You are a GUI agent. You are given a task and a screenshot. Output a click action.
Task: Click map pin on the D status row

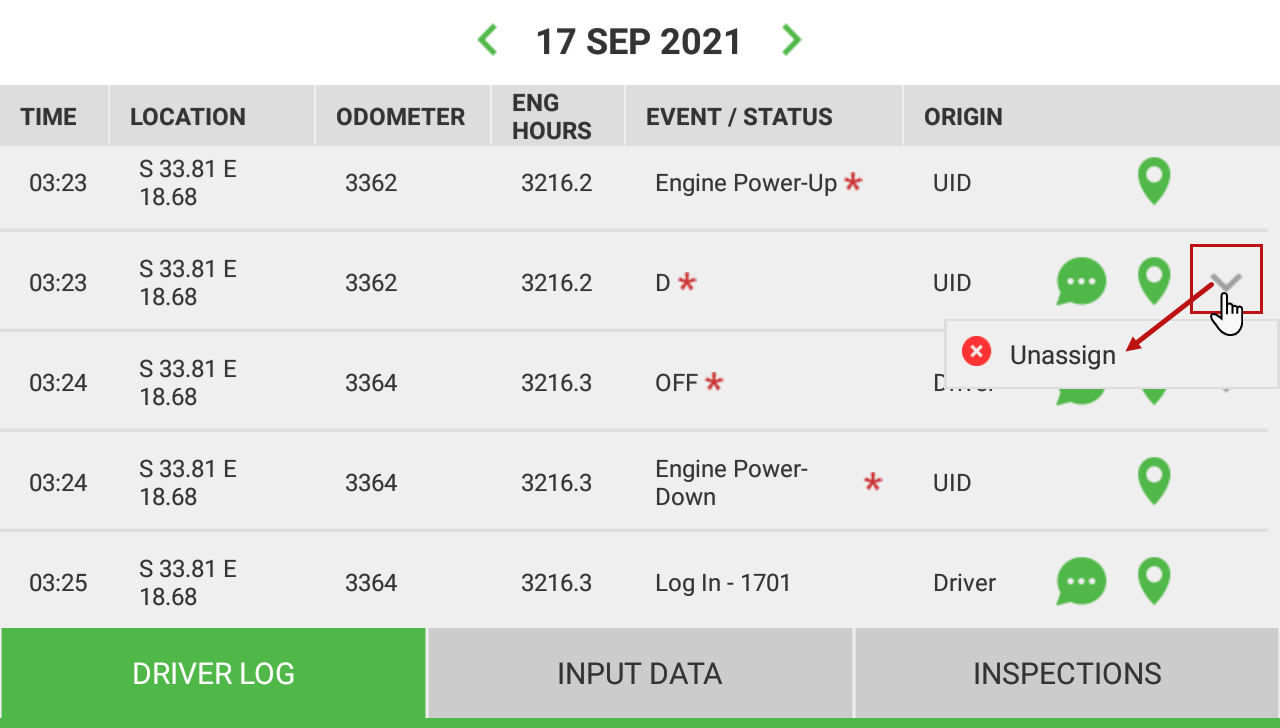pos(1154,282)
